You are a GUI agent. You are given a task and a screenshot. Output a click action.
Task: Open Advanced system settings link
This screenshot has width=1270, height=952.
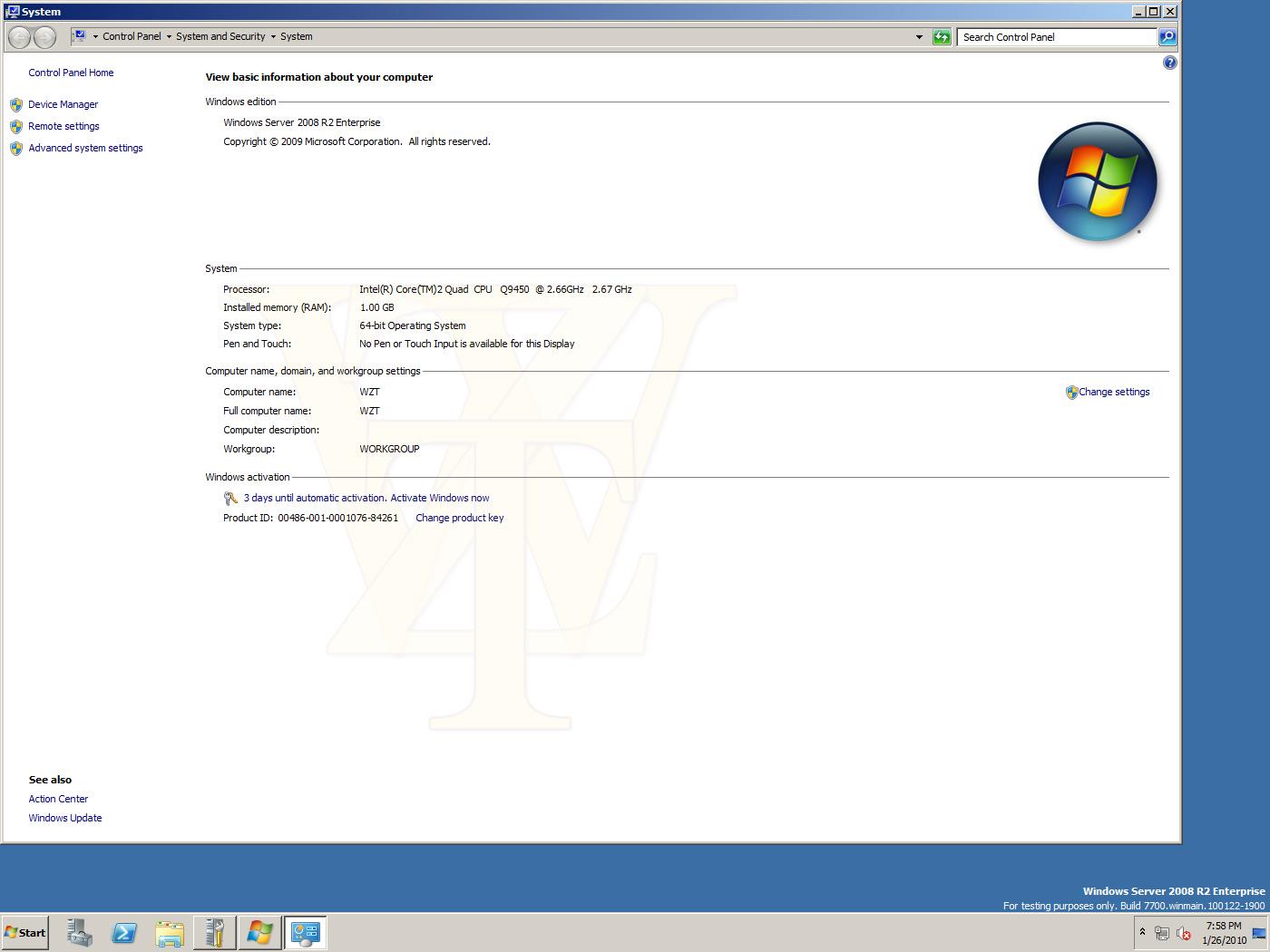85,148
